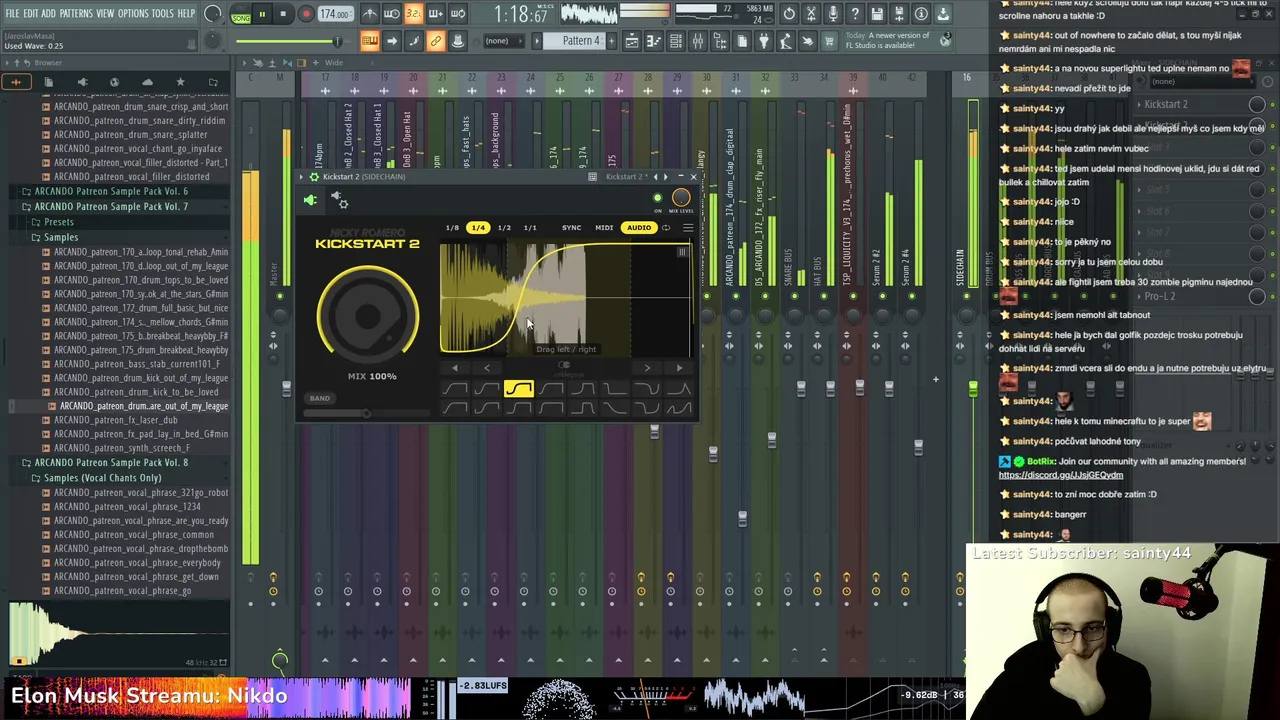Select ARCANDO_patreon_drum_kick_out_of_my_league sample
The image size is (1280, 720).
[140, 378]
